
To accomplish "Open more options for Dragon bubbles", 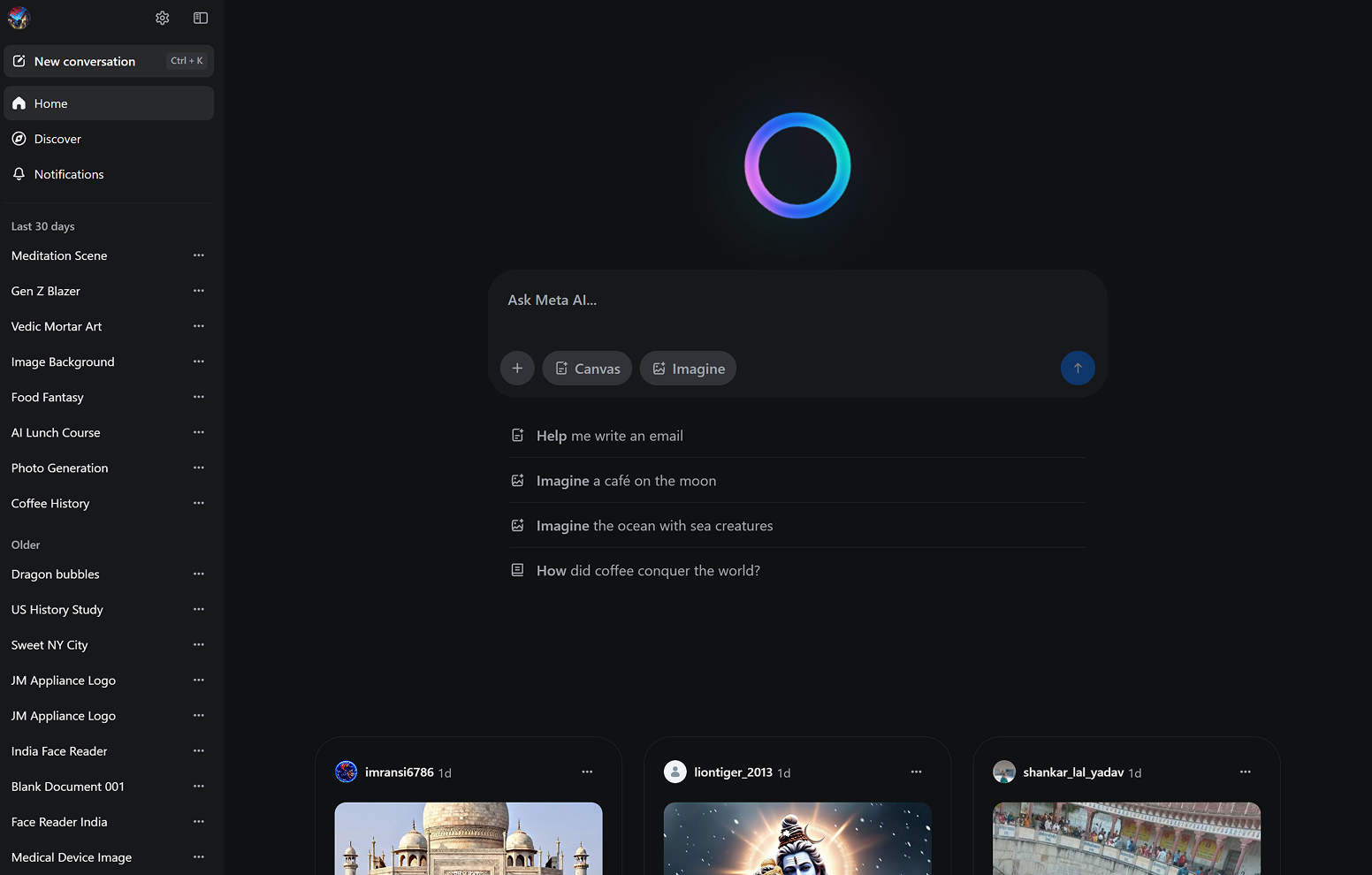I will point(199,574).
